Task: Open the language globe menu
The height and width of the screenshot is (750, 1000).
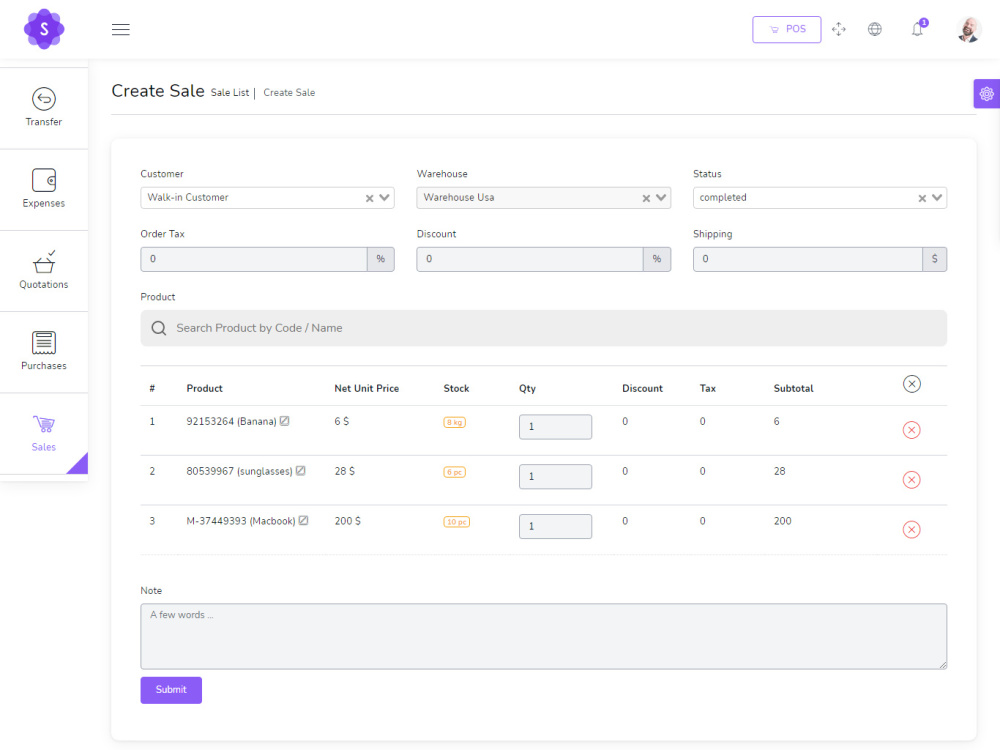Action: 875,29
